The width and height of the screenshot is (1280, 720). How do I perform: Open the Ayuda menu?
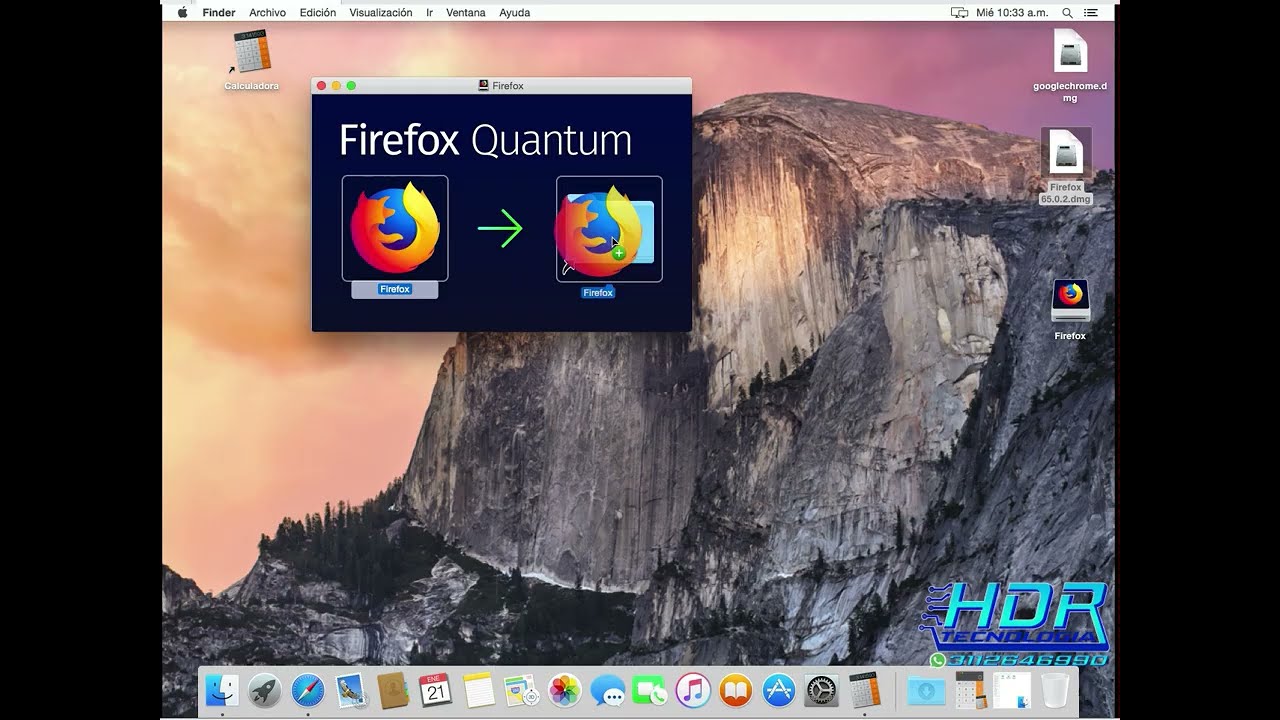pos(515,13)
